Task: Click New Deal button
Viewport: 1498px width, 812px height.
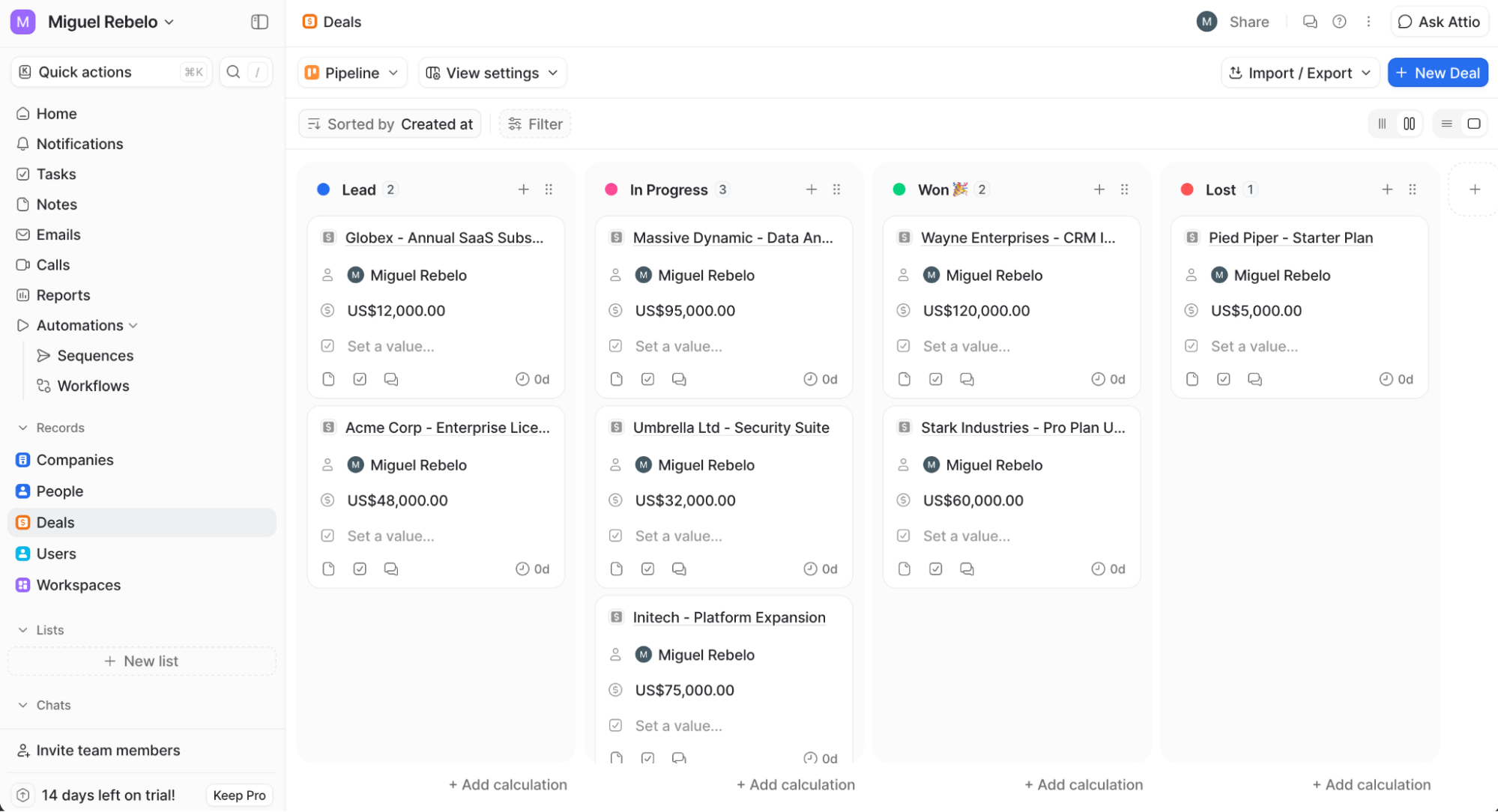Action: (x=1437, y=73)
